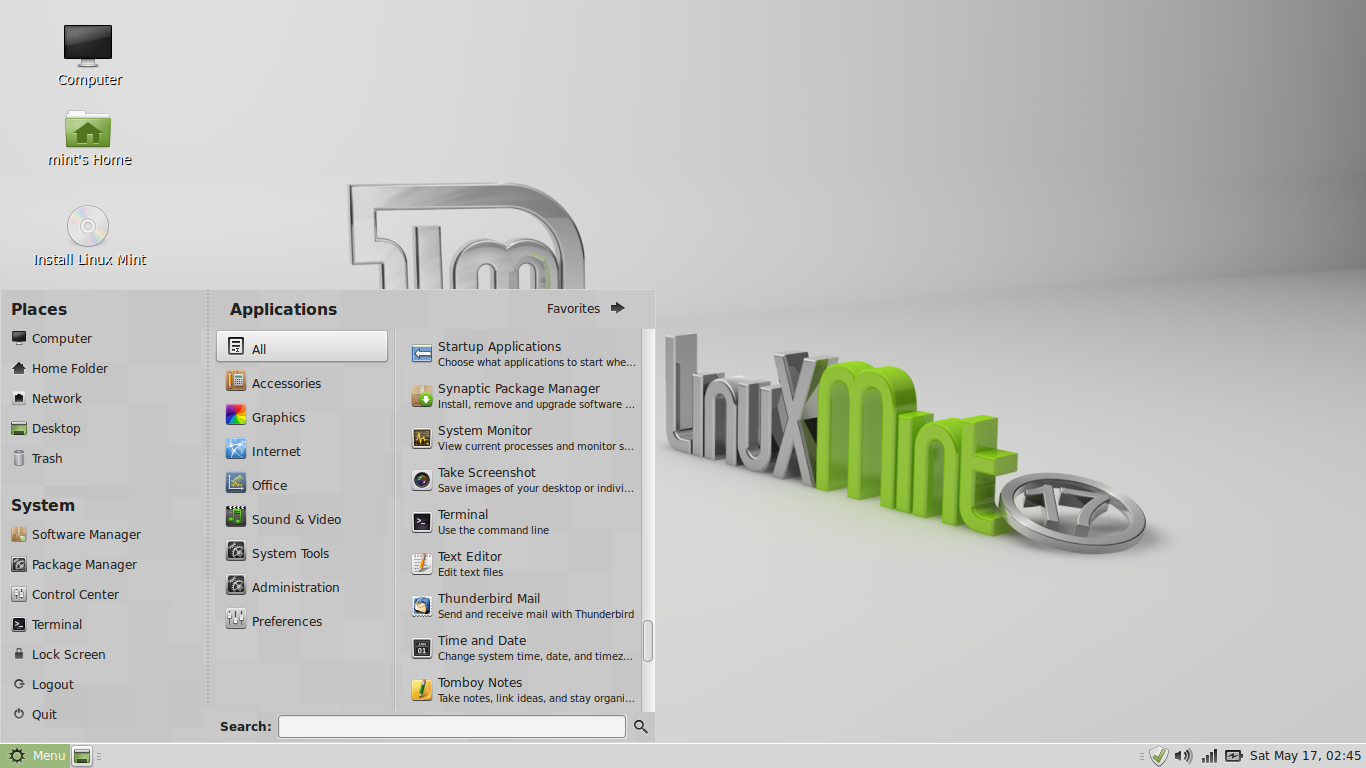Click the Menu button on the panel
Image resolution: width=1366 pixels, height=768 pixels.
pyautogui.click(x=35, y=756)
